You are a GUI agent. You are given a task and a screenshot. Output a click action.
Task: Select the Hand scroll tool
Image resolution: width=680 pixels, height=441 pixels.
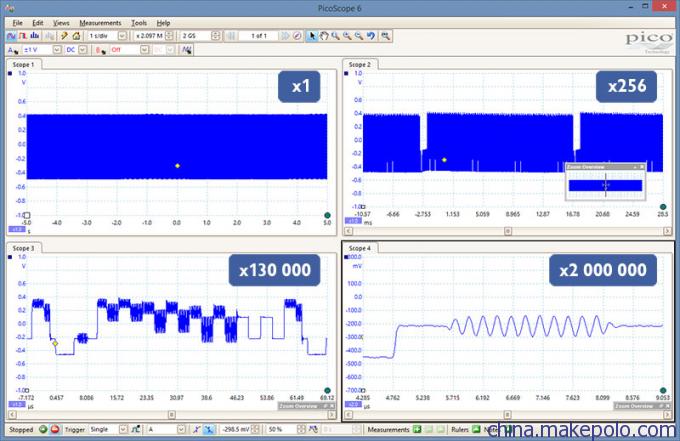(x=324, y=36)
